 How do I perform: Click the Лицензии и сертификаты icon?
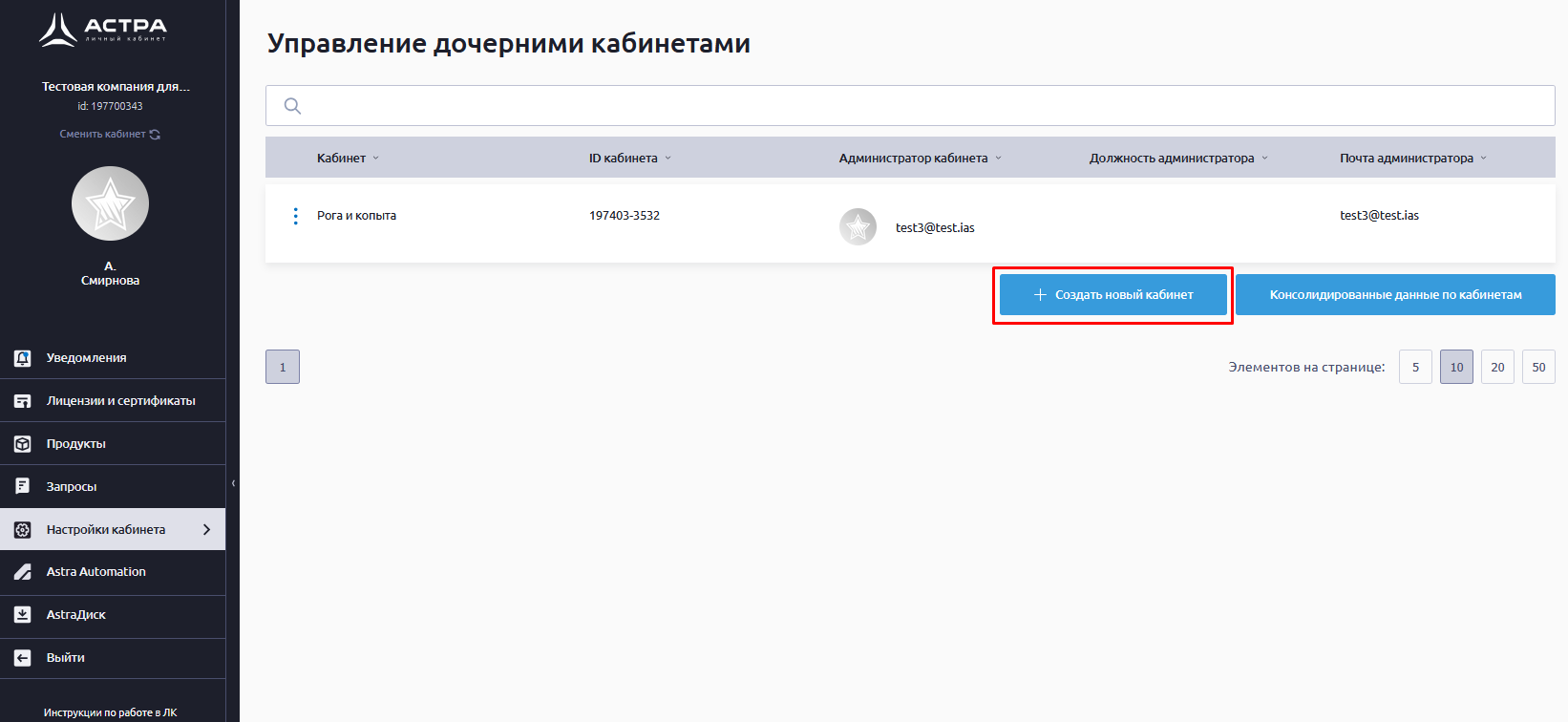(23, 401)
